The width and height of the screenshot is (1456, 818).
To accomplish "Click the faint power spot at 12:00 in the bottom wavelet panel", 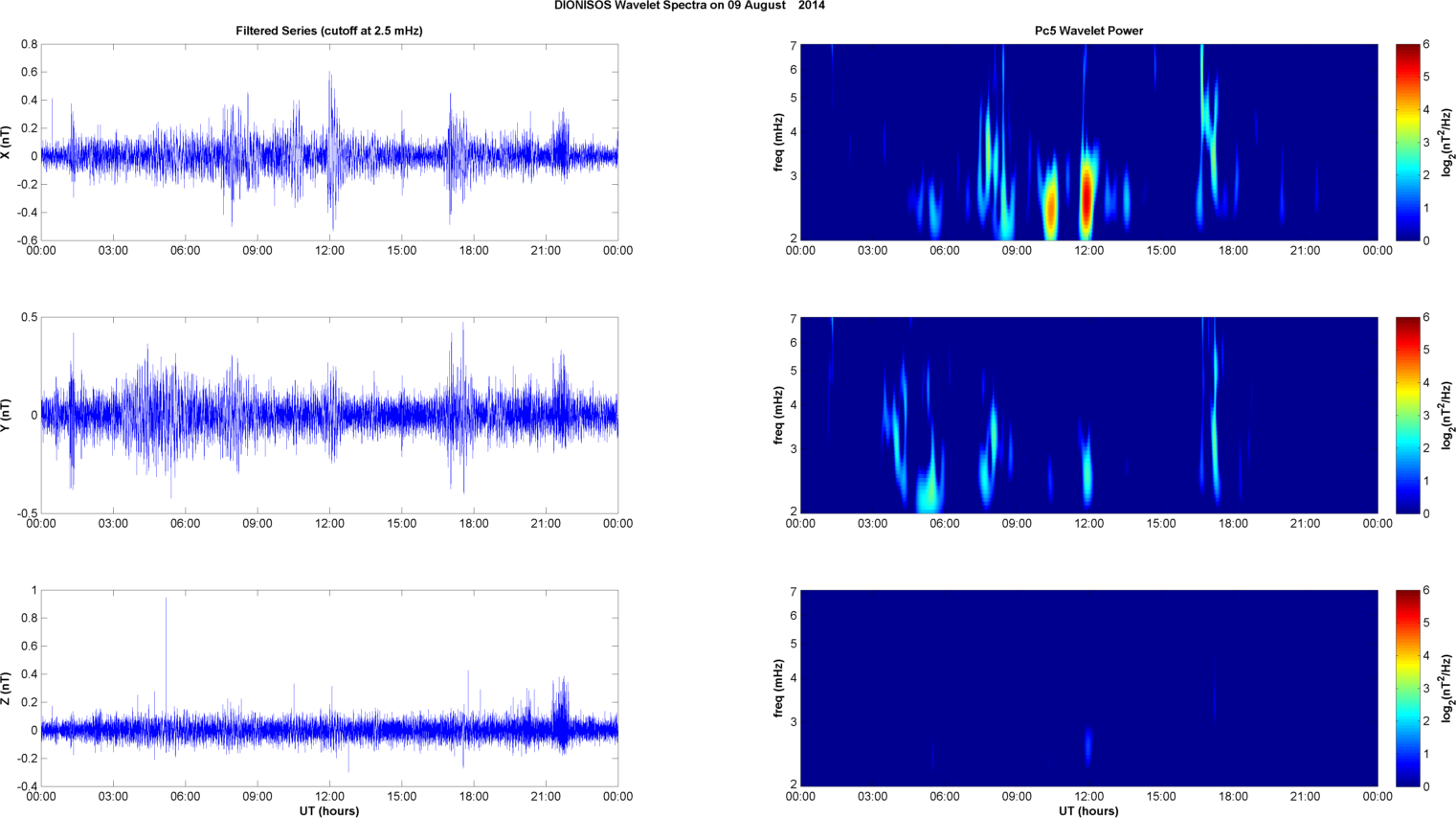I will coord(1088,745).
